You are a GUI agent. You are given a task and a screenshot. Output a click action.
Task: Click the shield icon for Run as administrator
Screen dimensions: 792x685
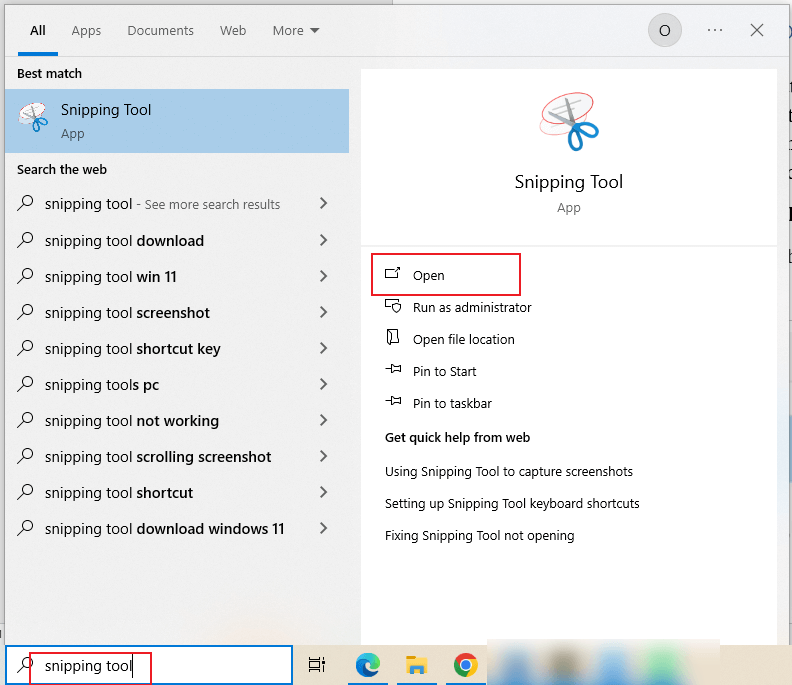(392, 306)
